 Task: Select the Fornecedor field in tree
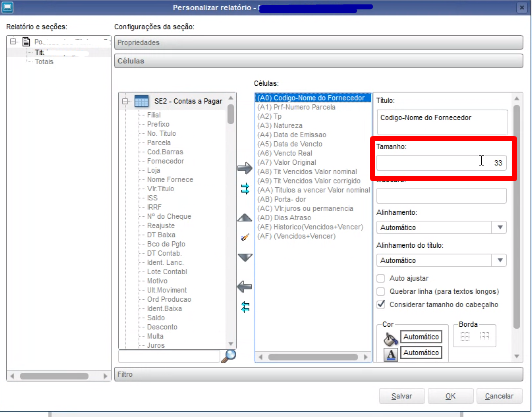click(x=165, y=161)
